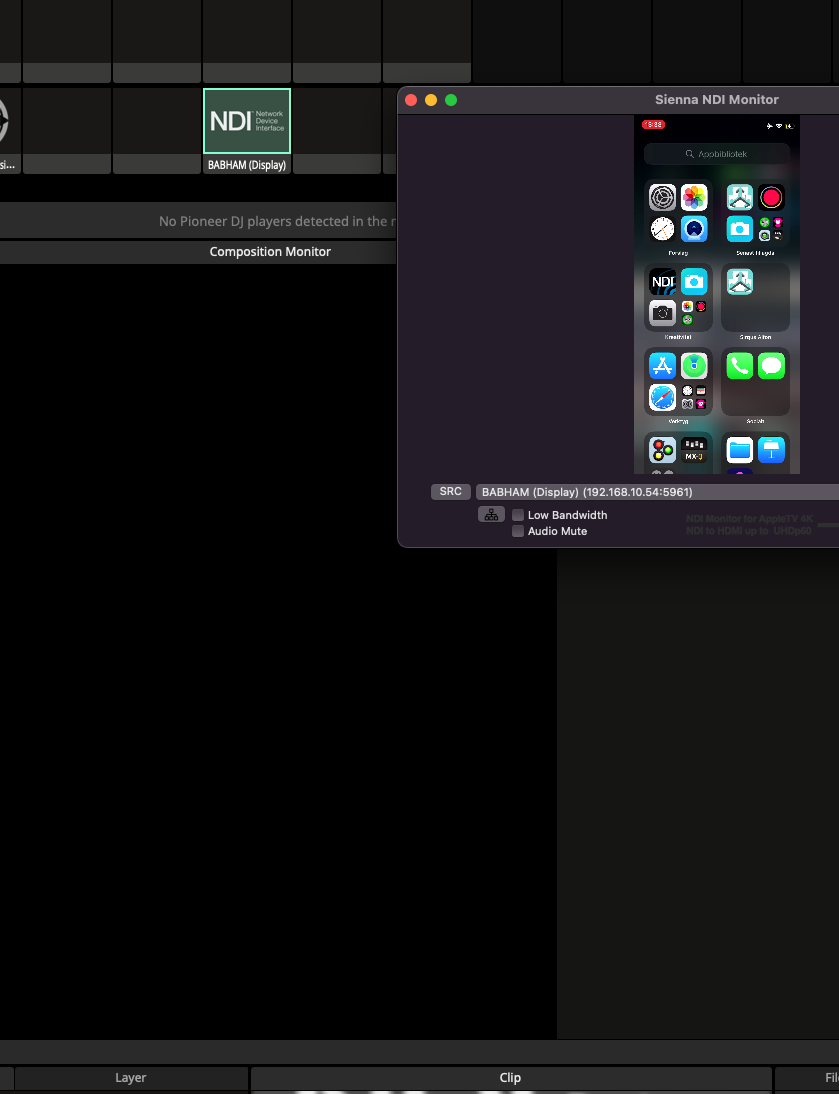Click the Composition Monitor panel header

pos(270,252)
